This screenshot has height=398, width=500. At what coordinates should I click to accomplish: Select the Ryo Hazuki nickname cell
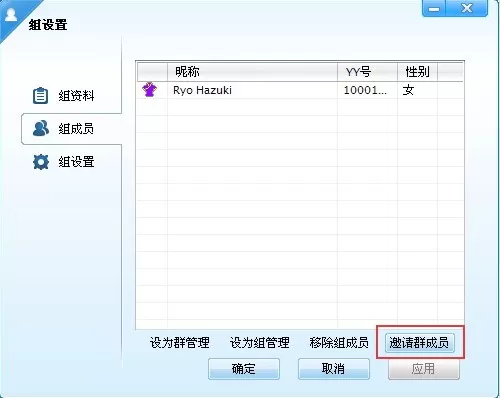point(252,90)
